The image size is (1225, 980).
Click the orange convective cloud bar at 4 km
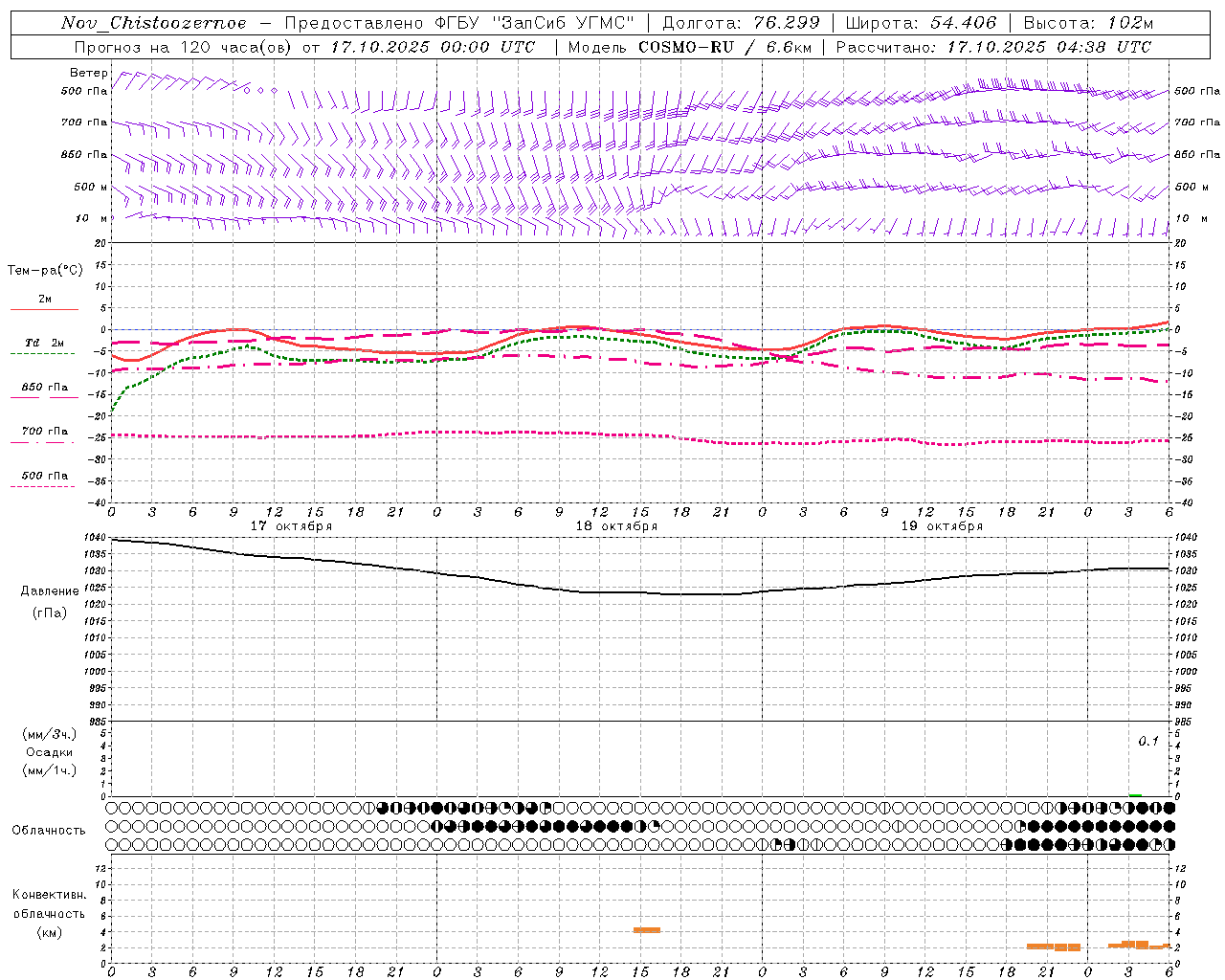647,930
